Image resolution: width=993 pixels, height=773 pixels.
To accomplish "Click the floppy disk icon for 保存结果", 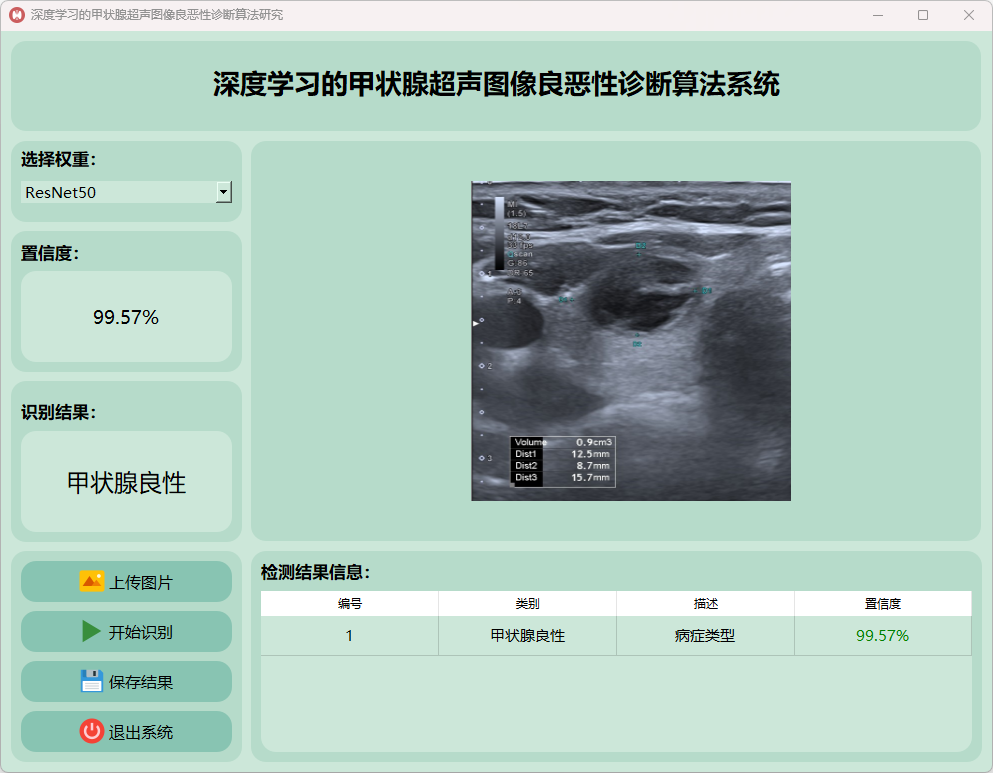I will 91,682.
